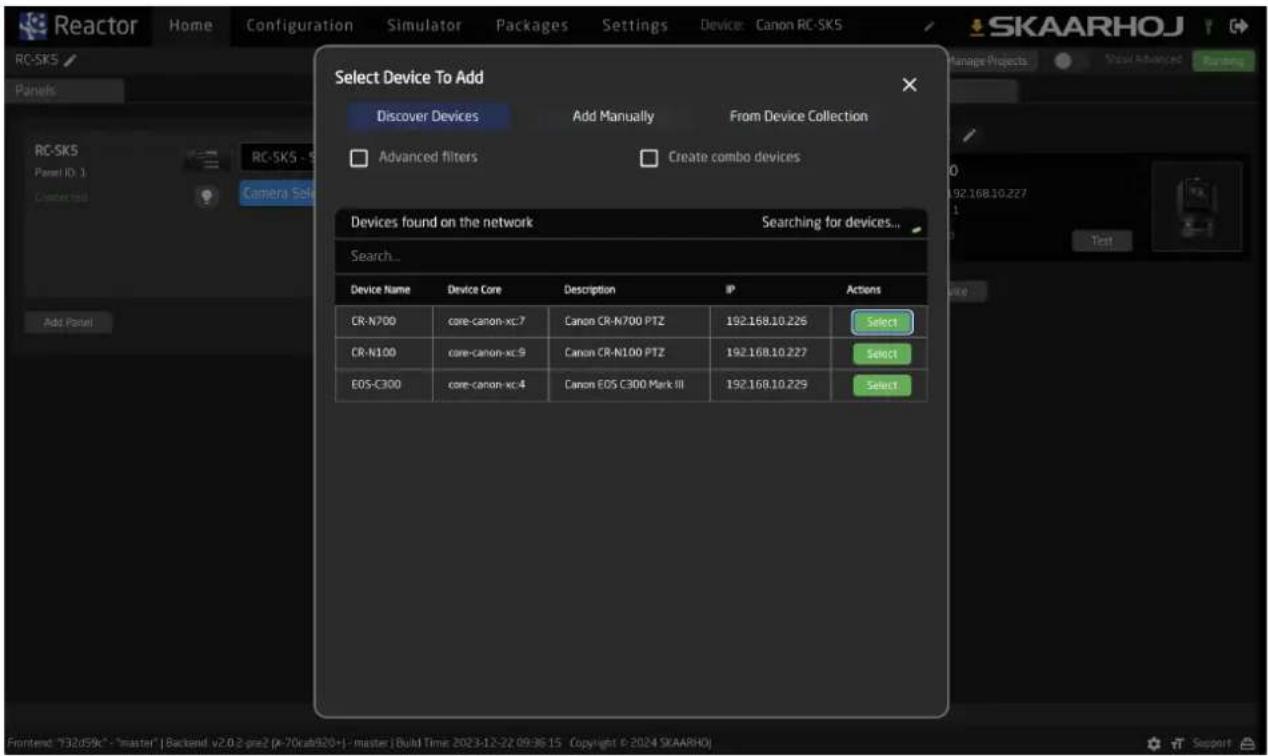
Task: Switch to the Discover Devices tab
Action: [x=427, y=116]
